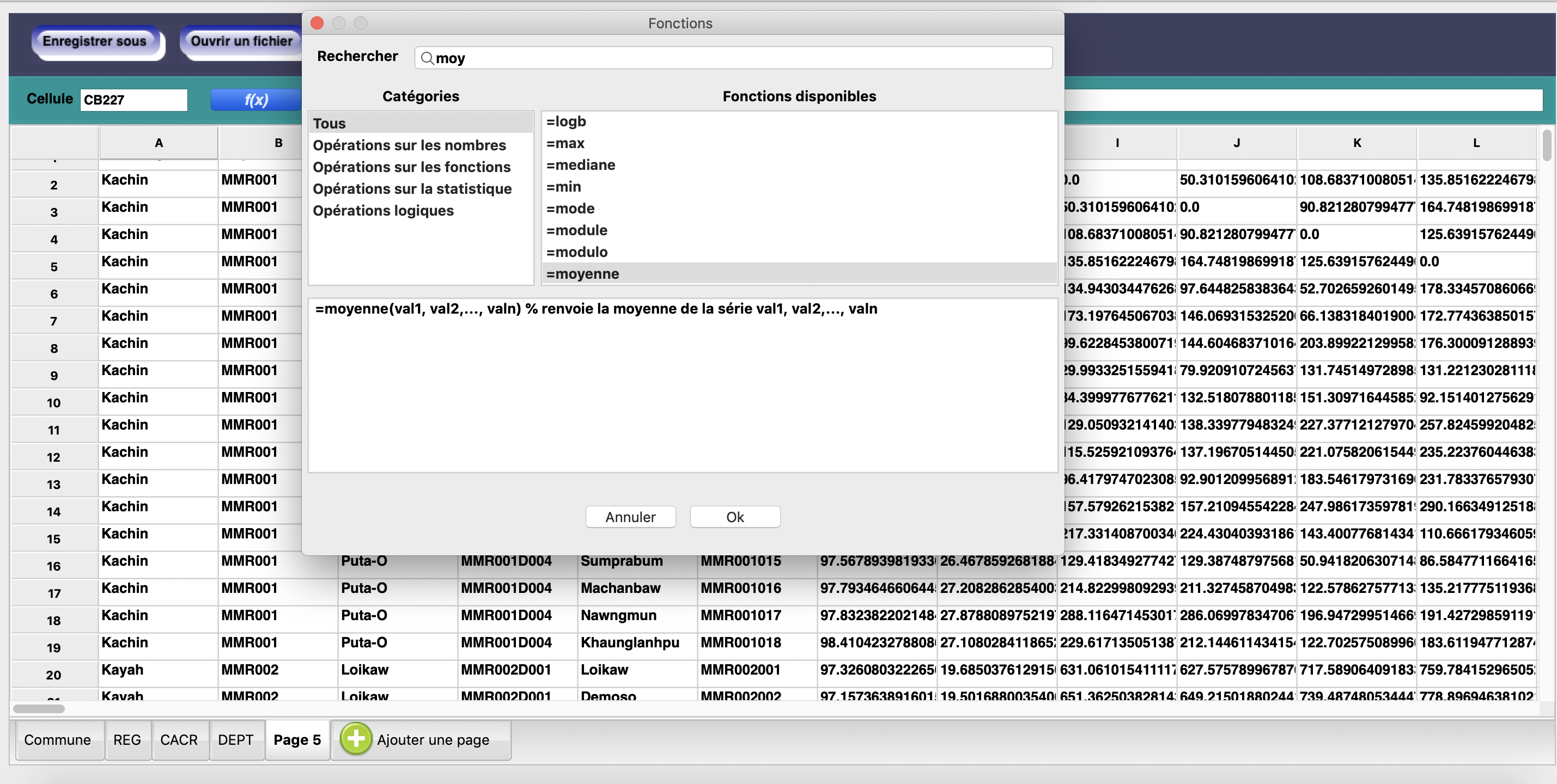Select row 20 header
Viewport: 1557px width, 784px height.
pyautogui.click(x=54, y=675)
